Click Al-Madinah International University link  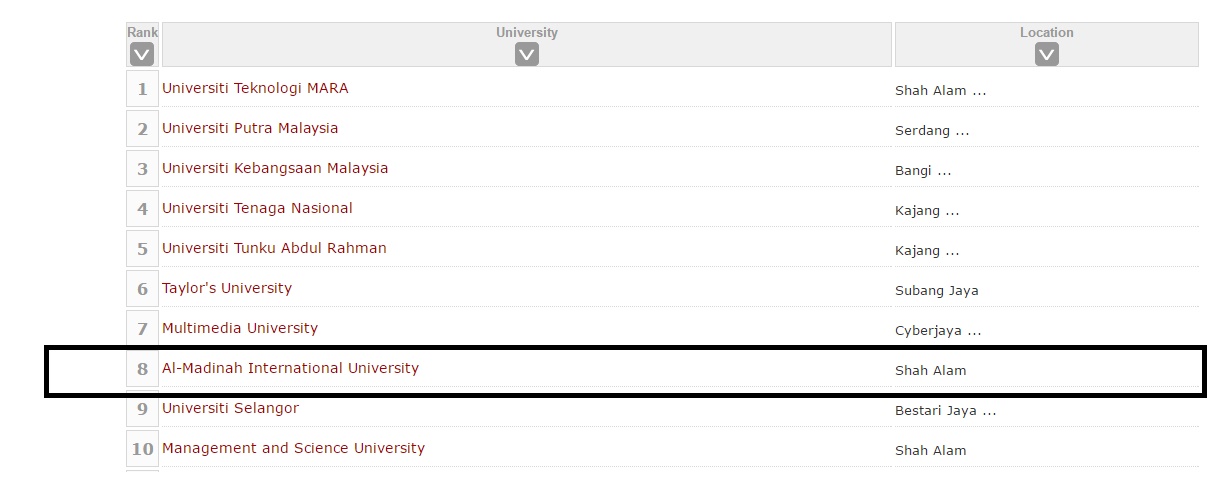pos(290,368)
